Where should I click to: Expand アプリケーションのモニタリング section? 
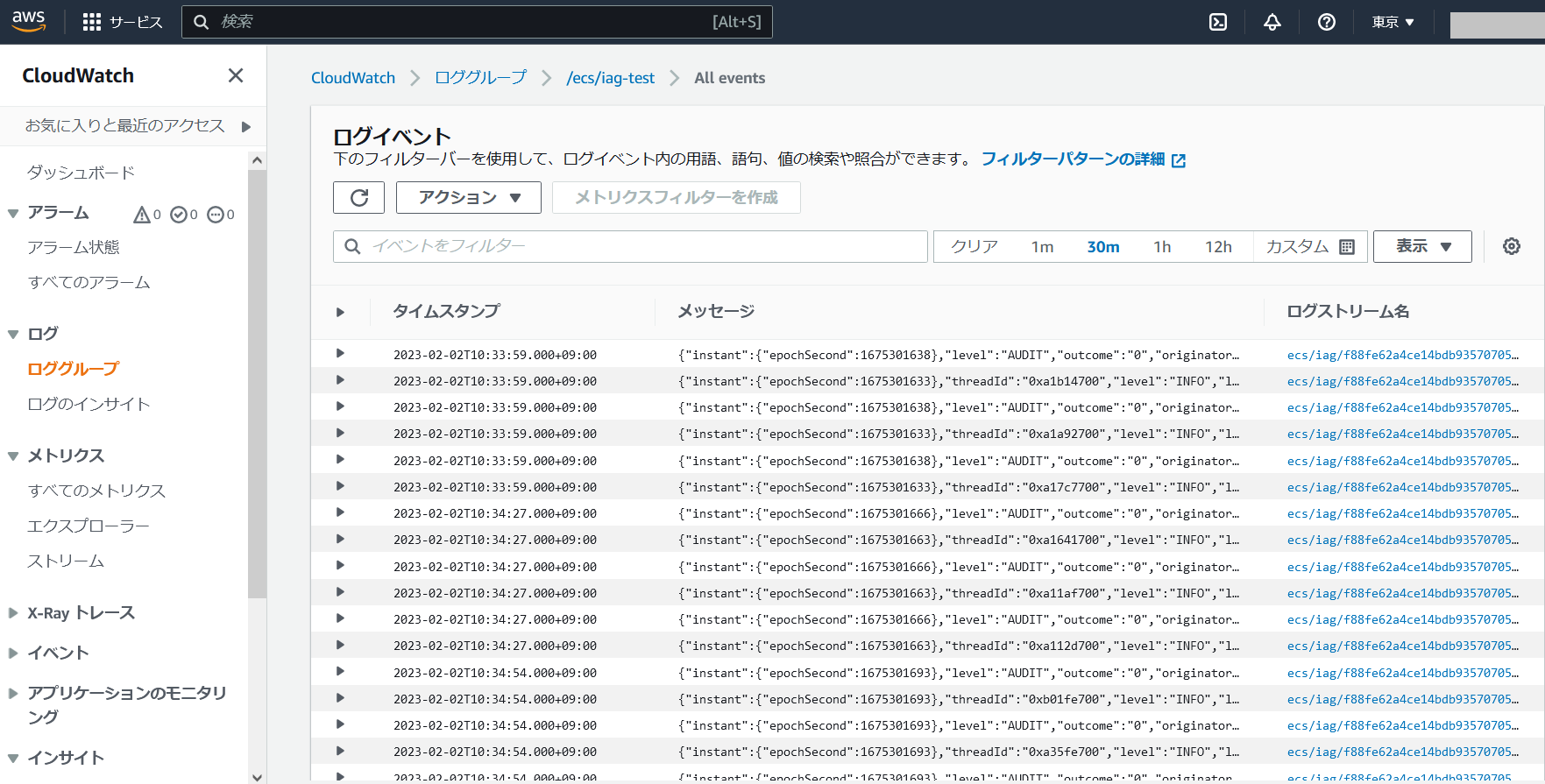pyautogui.click(x=13, y=693)
